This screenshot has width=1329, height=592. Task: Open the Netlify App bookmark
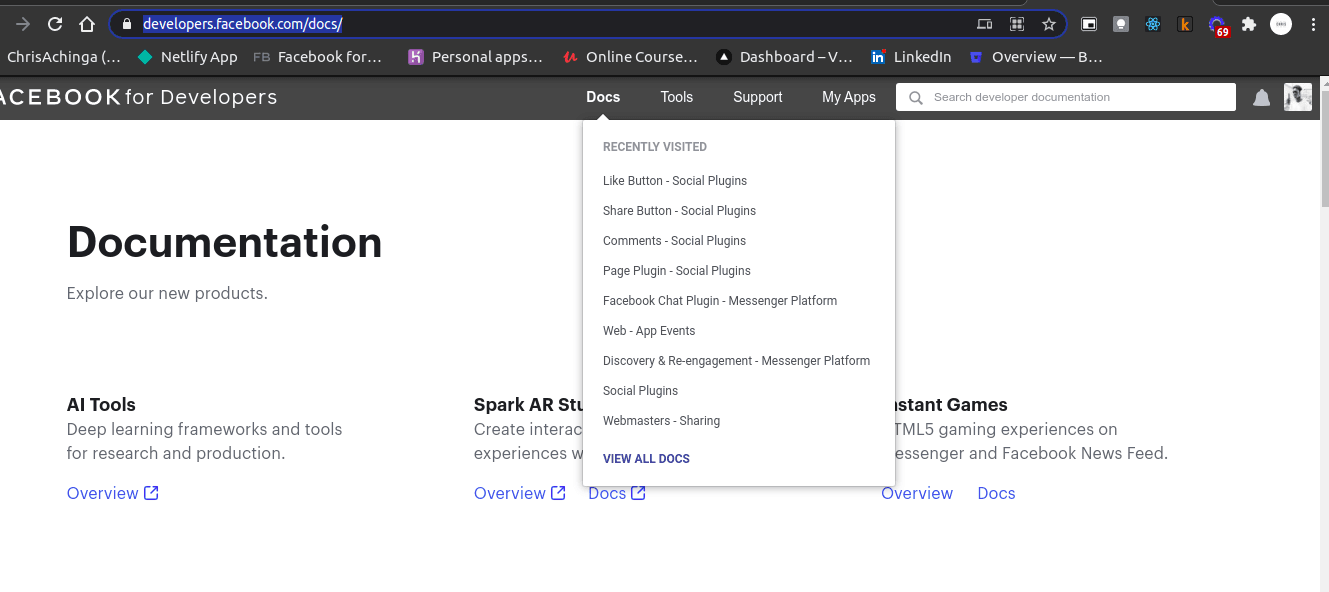point(188,57)
